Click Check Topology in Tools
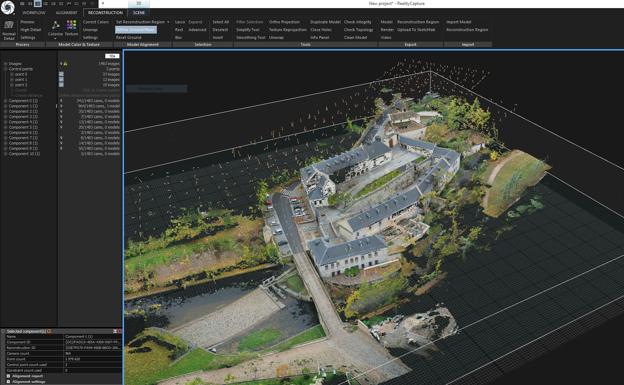The height and width of the screenshot is (385, 624). [358, 30]
